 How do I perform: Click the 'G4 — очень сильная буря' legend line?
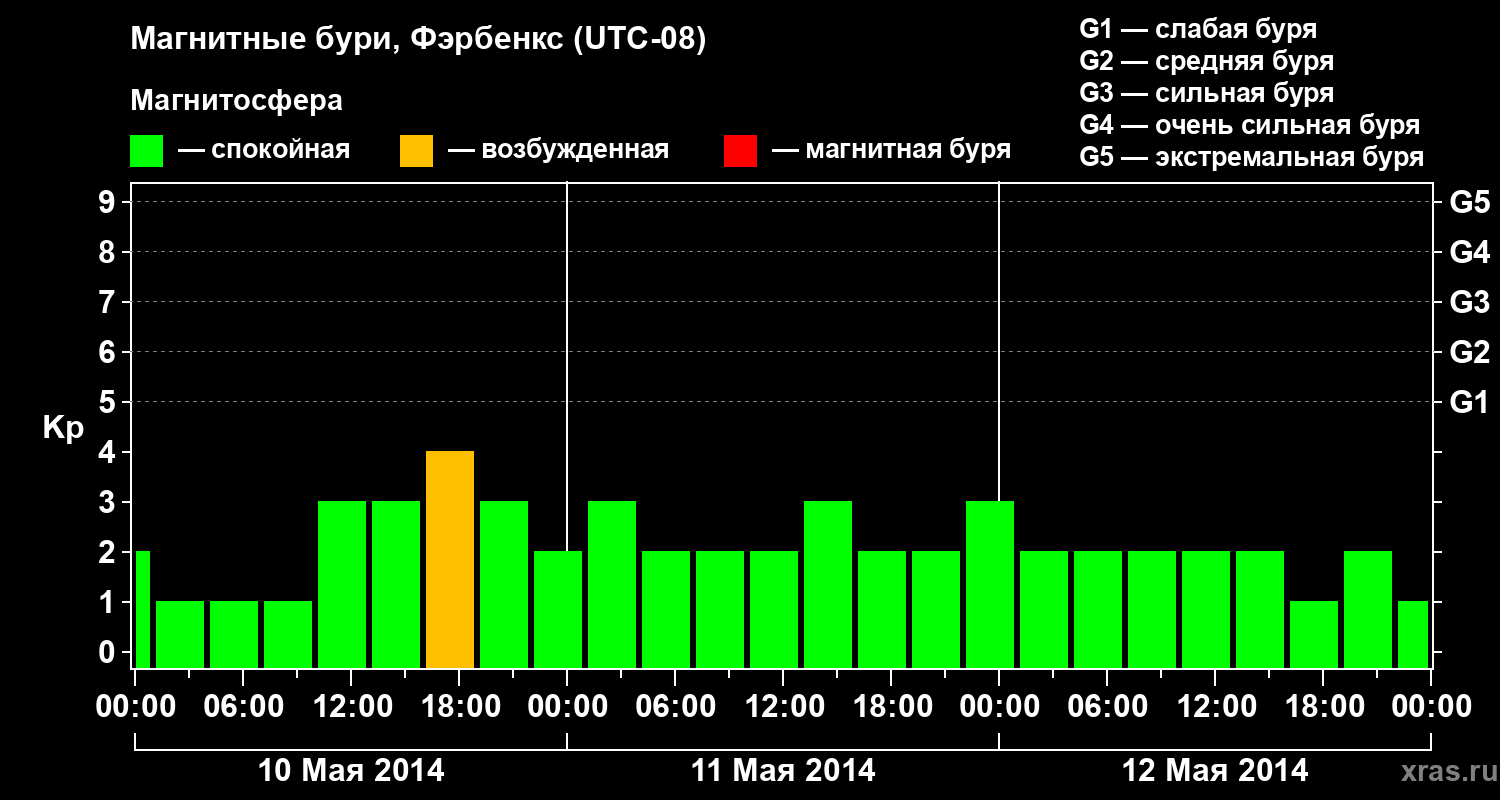click(1250, 125)
